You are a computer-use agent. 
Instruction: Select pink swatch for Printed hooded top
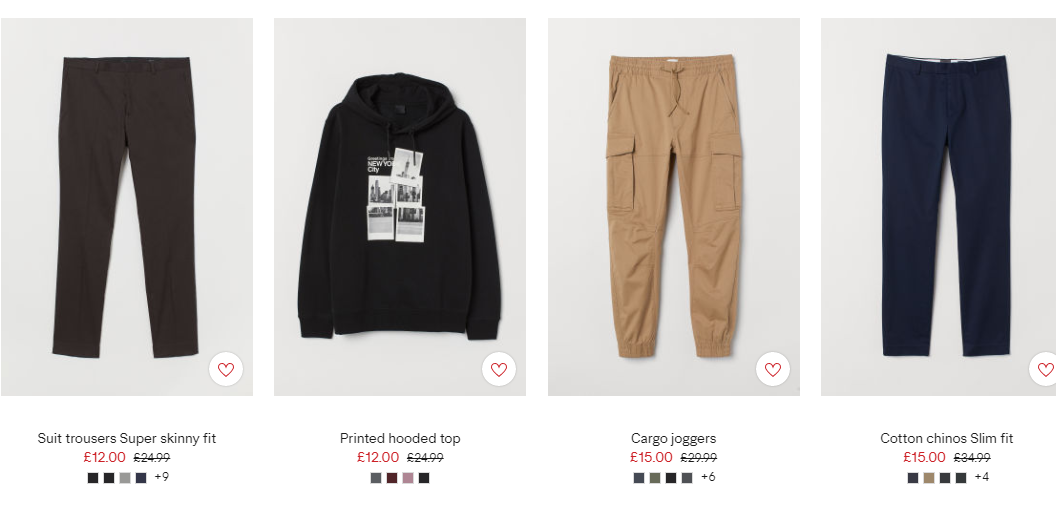point(407,478)
